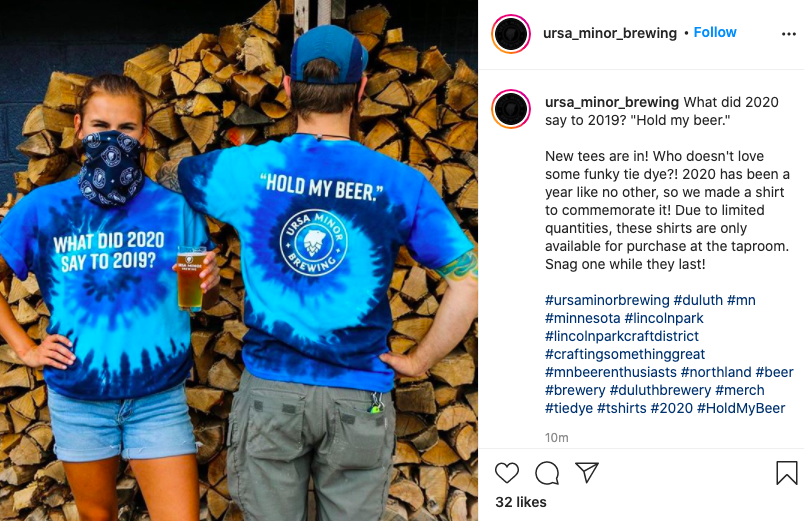The width and height of the screenshot is (804, 521).
Task: Open the header profile avatar of ursa_minor_brewing
Action: click(511, 34)
